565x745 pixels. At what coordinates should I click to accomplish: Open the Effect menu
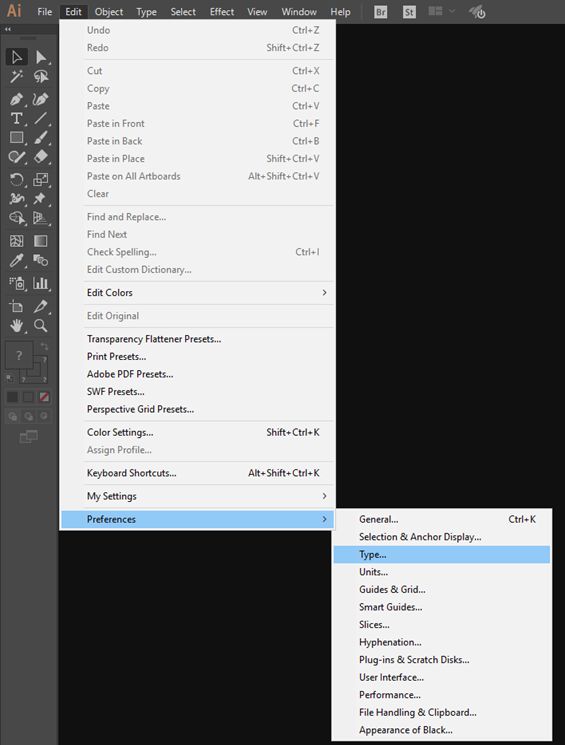(x=222, y=12)
